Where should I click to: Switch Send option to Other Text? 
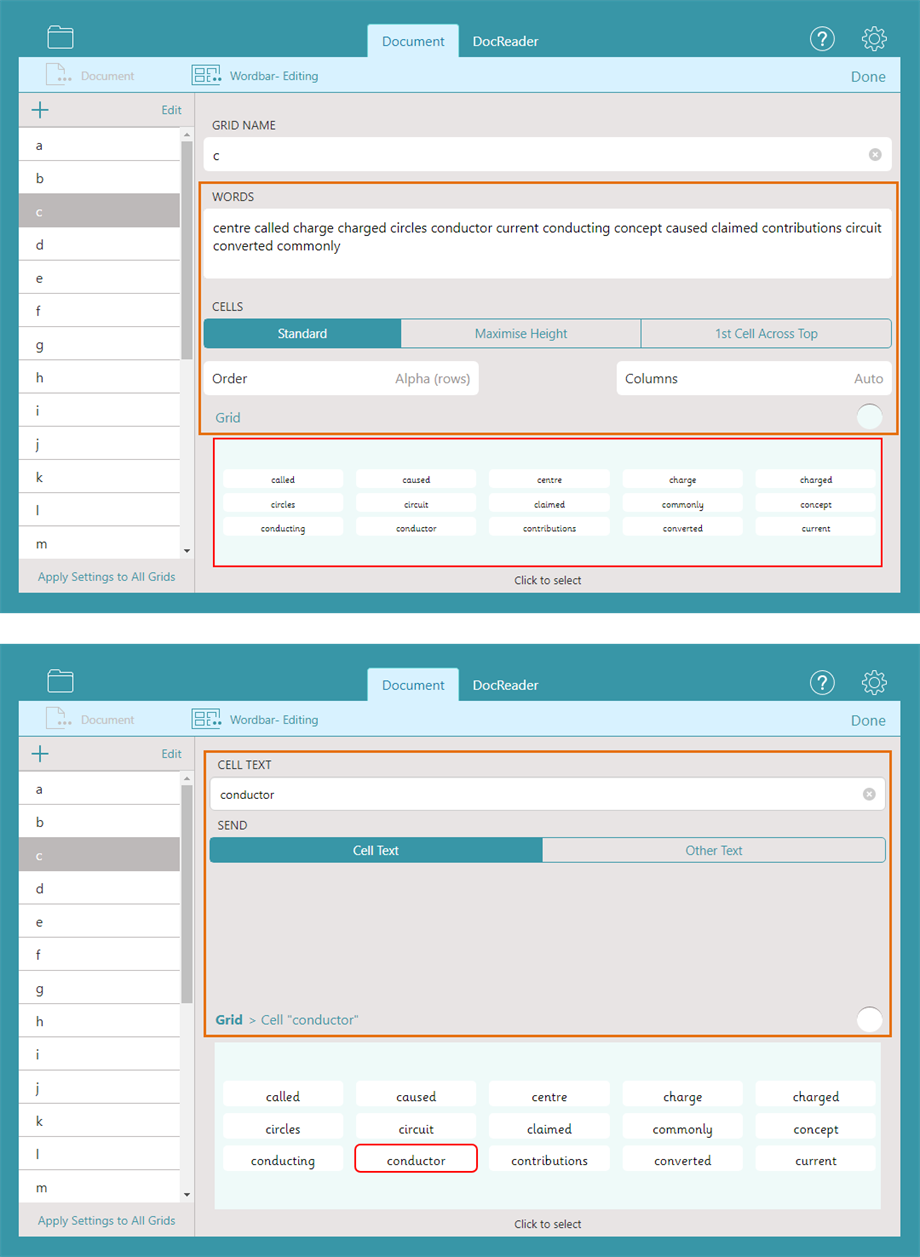coord(713,849)
